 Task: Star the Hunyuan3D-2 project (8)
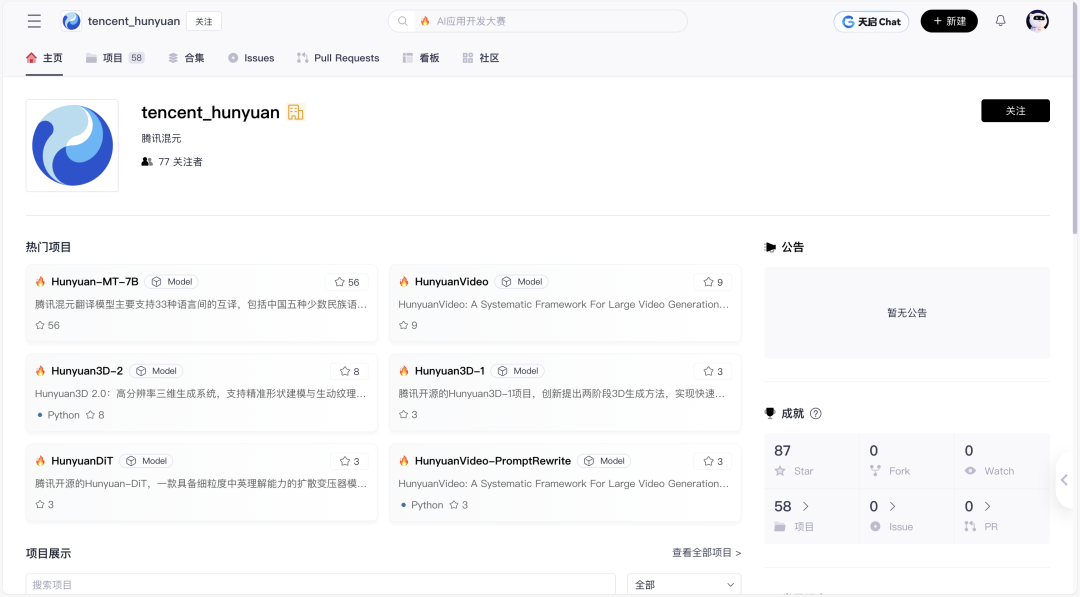coord(349,371)
